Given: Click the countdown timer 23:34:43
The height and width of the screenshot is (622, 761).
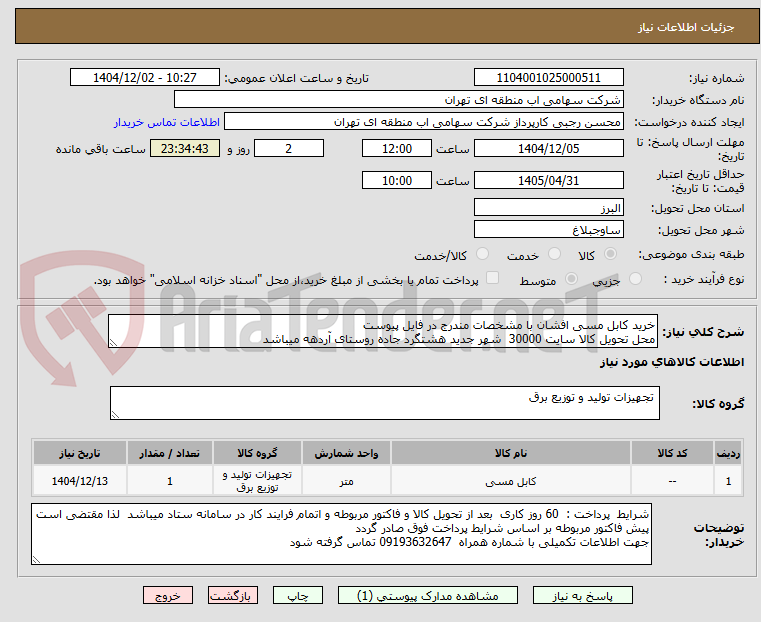Looking at the screenshot, I should (x=184, y=148).
